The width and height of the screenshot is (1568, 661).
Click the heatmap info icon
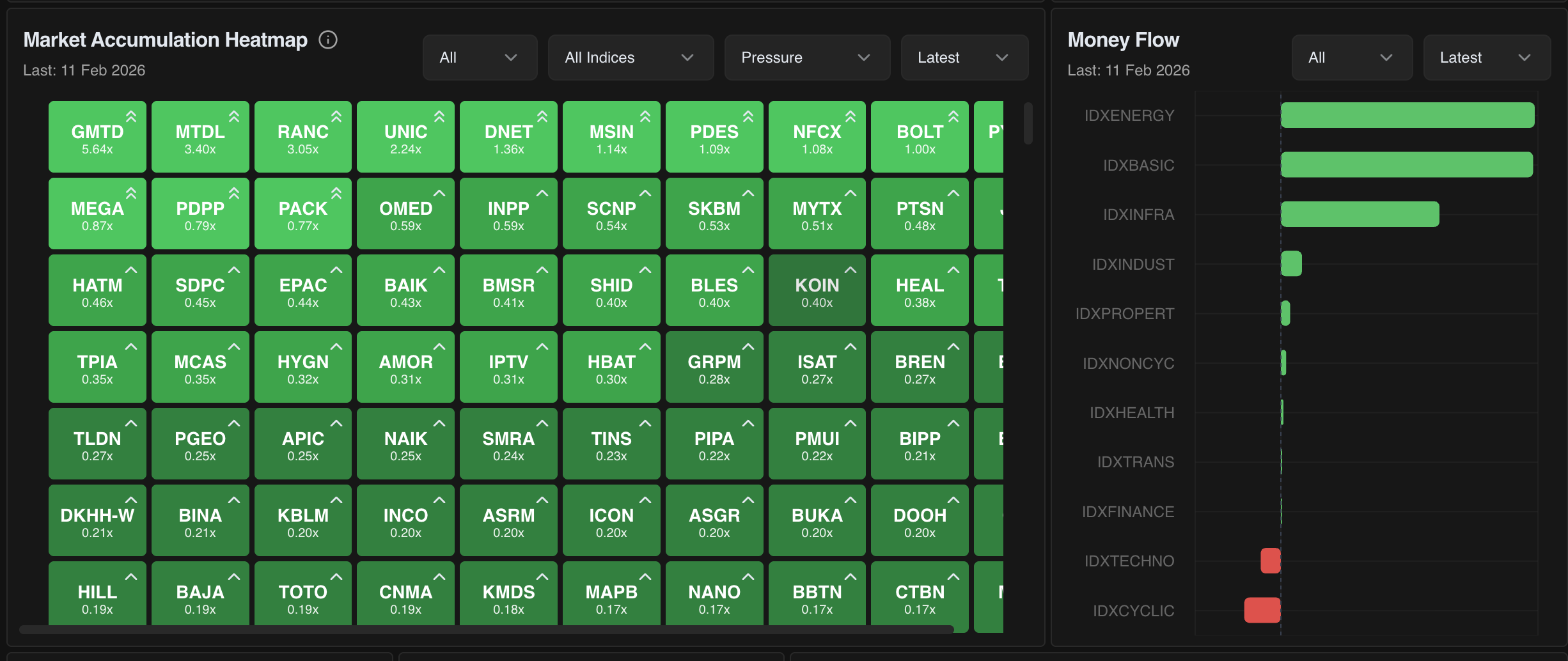click(x=328, y=40)
